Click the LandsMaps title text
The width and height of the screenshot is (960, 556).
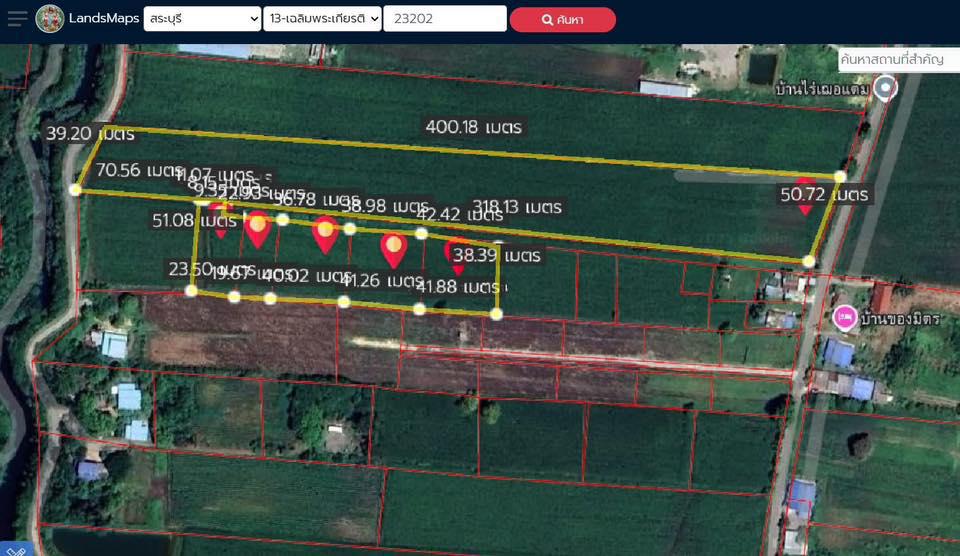104,18
